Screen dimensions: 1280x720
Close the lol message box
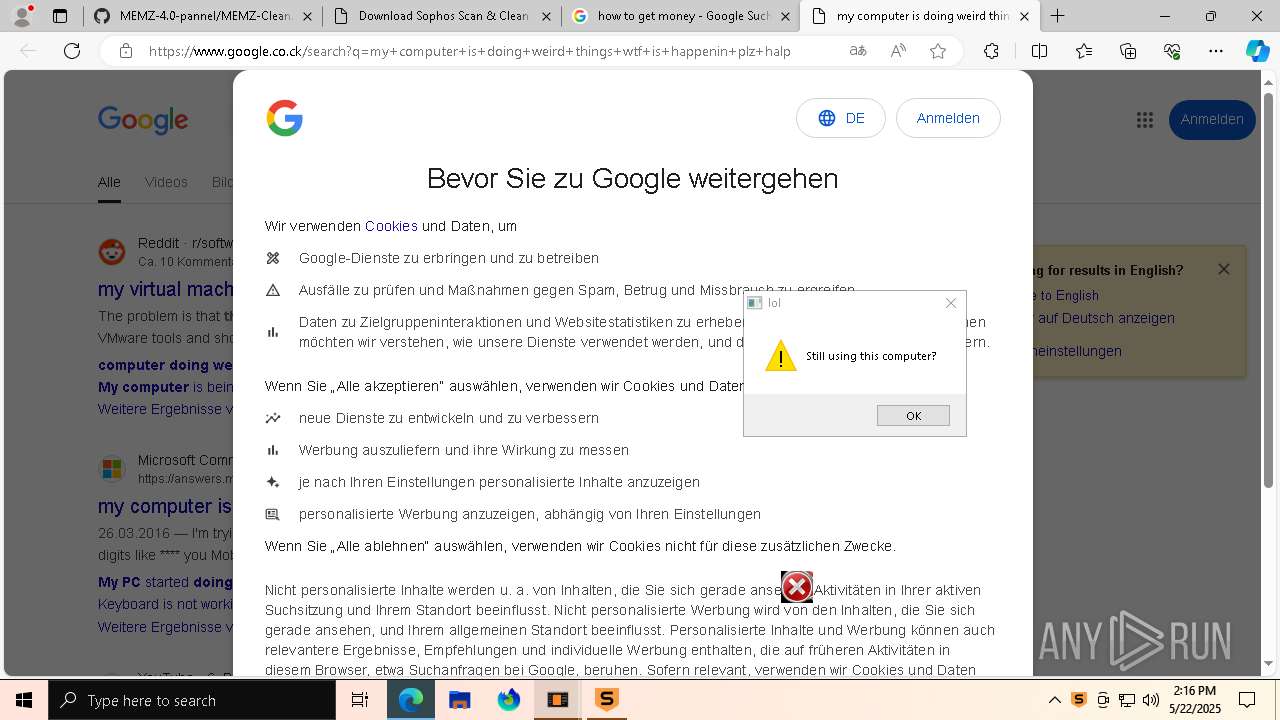tap(951, 303)
